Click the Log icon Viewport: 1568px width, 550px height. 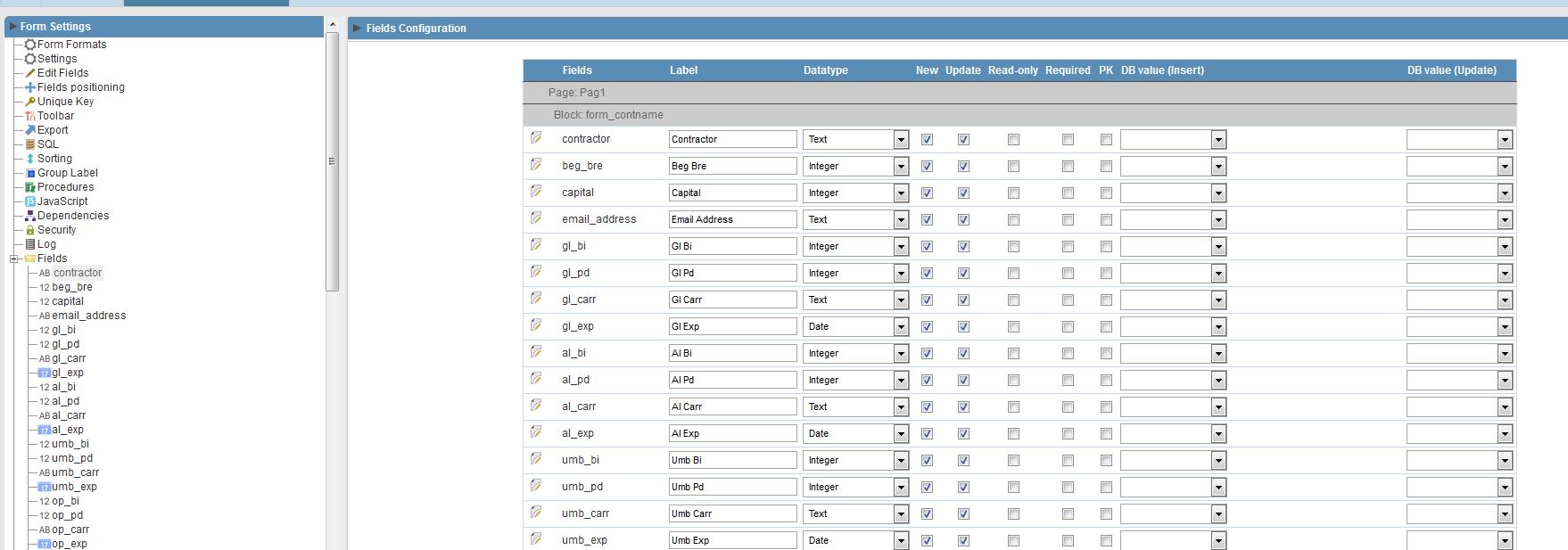tap(30, 244)
